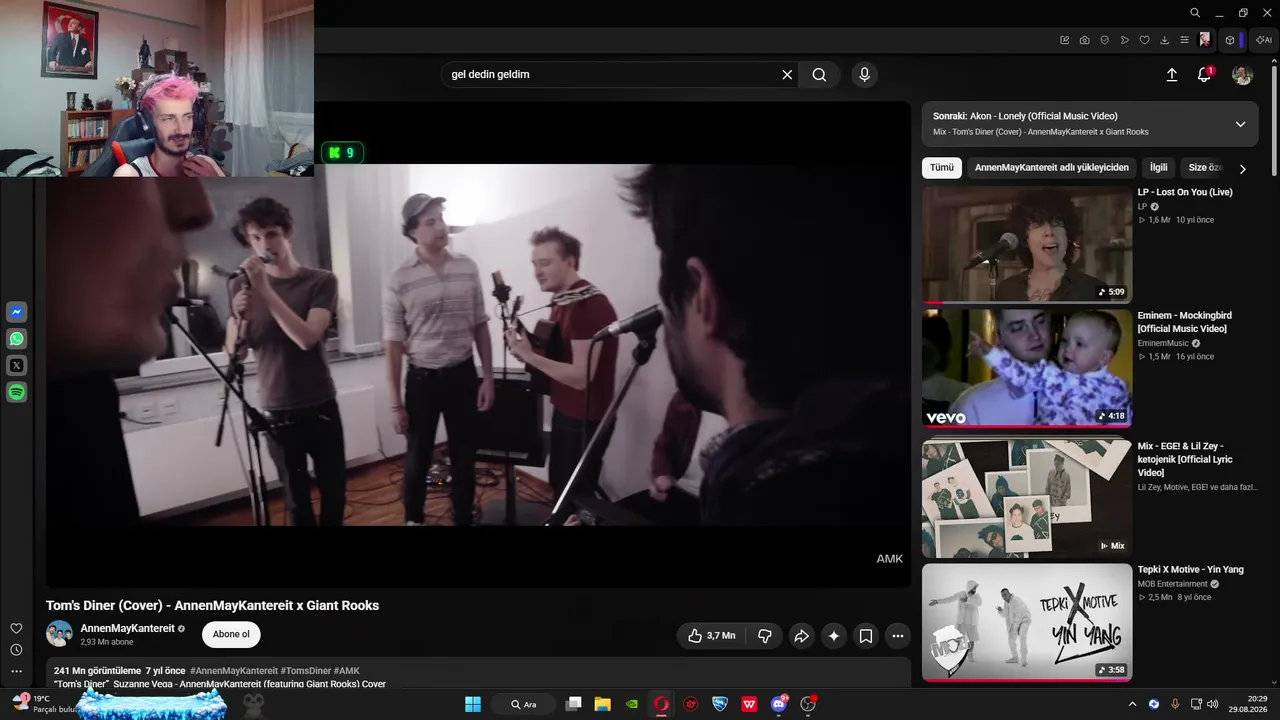Select the İlgili filter chip
This screenshot has height=720, width=1280.
point(1158,168)
